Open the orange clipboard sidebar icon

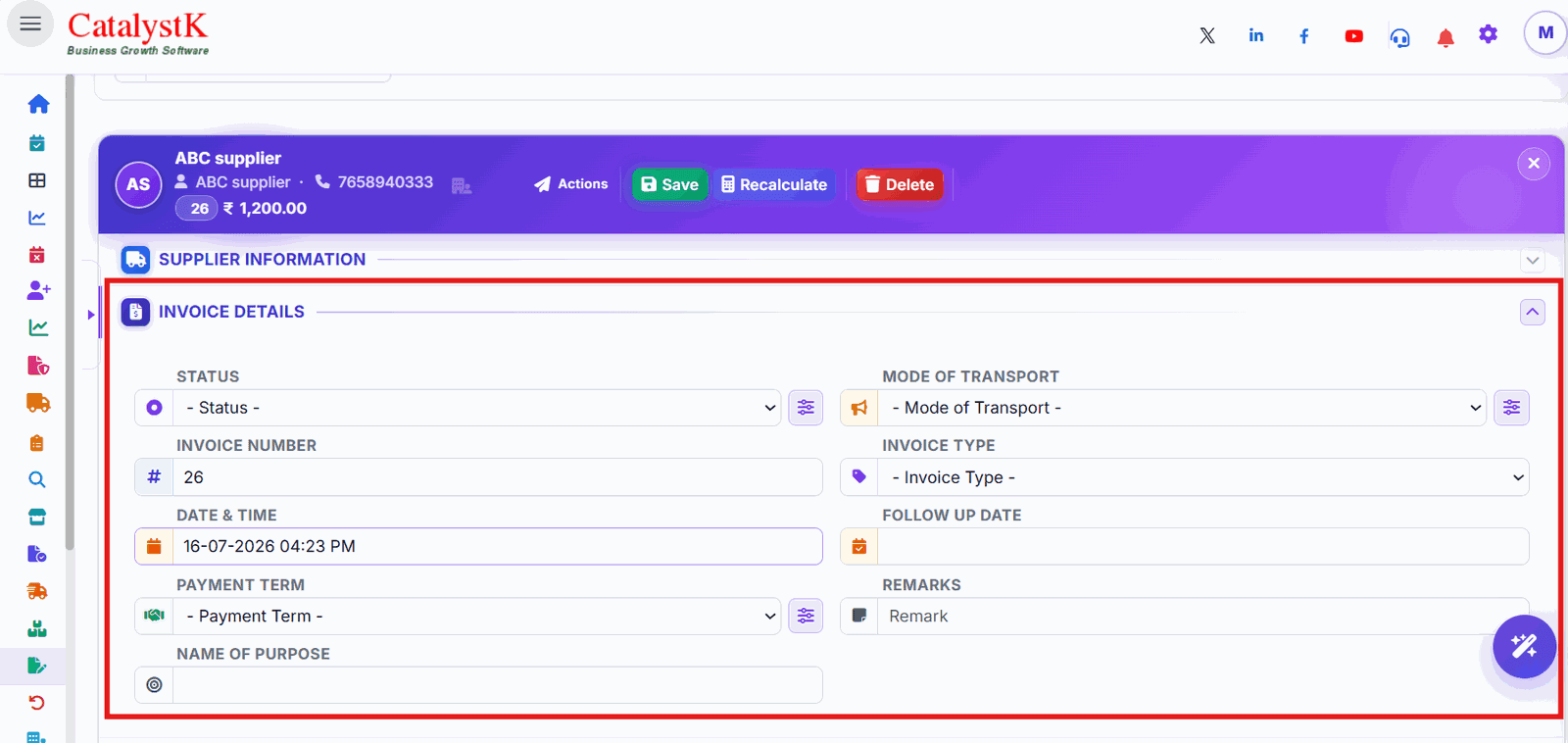point(37,443)
